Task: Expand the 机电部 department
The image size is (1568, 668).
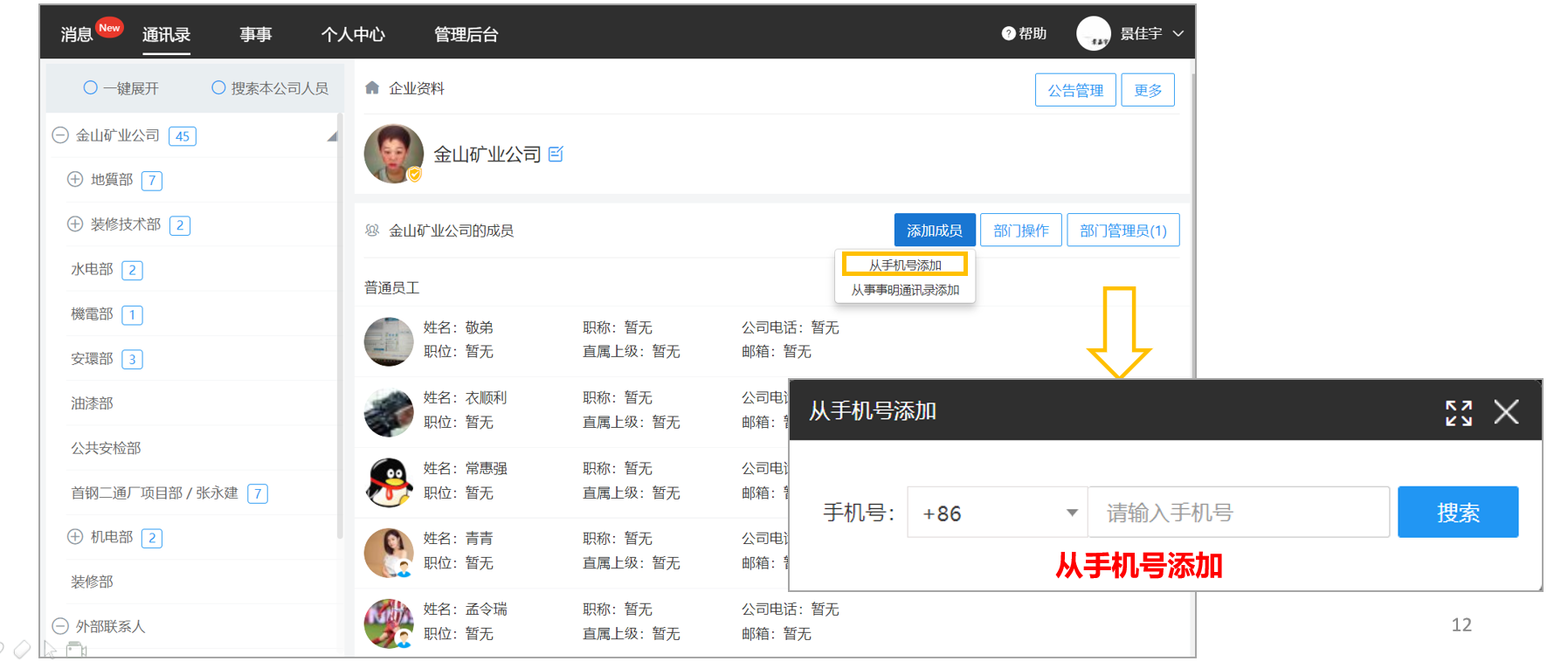Action: click(75, 536)
